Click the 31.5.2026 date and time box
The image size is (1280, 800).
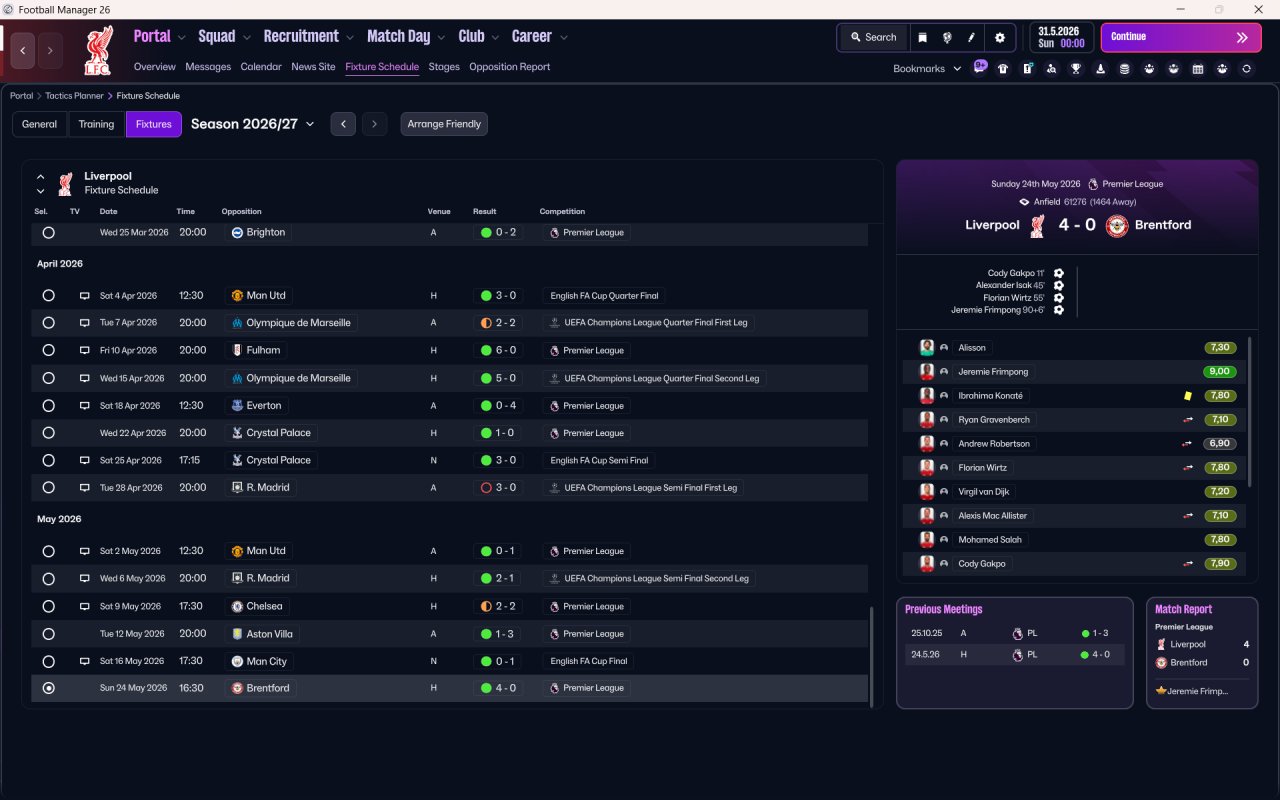click(1061, 37)
